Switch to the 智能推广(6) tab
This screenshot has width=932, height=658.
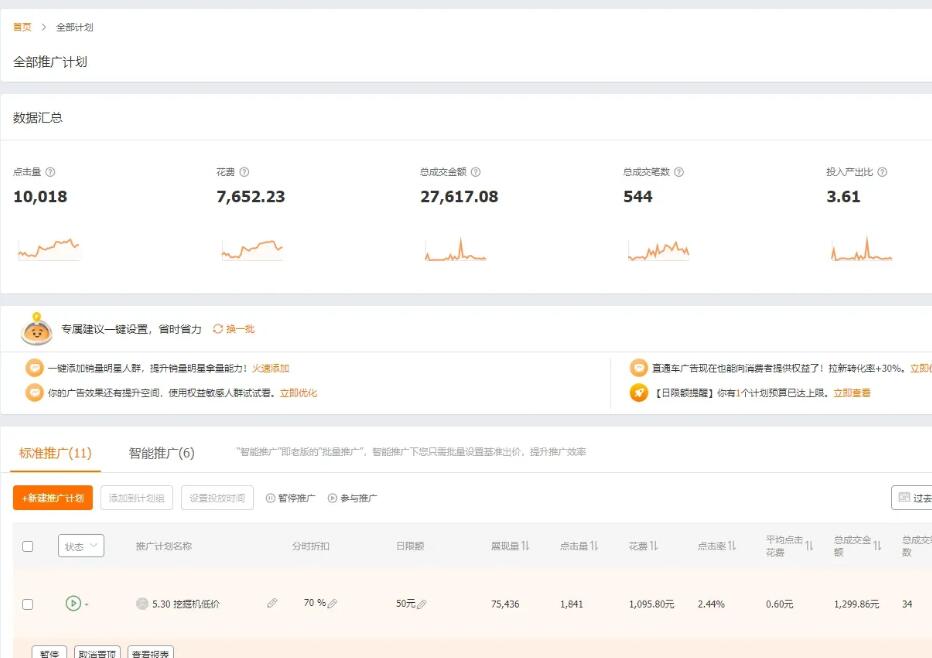point(162,453)
